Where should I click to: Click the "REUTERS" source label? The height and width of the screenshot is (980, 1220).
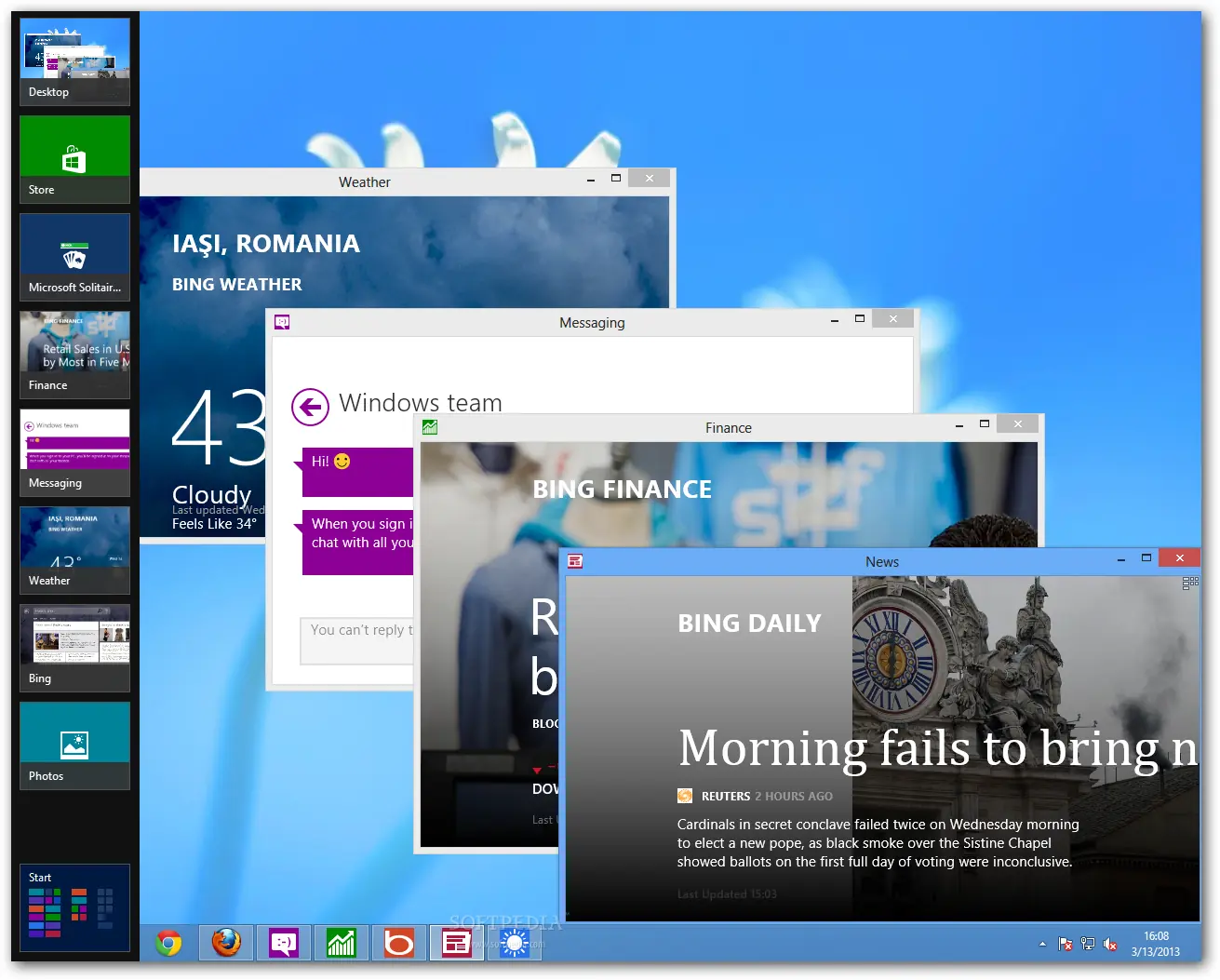coord(726,797)
